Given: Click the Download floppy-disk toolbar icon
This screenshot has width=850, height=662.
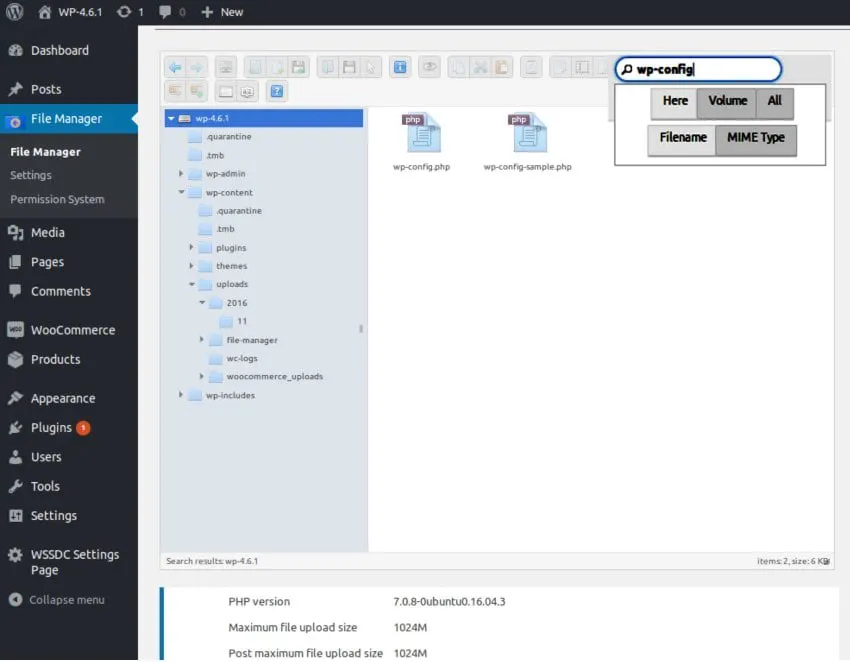Looking at the screenshot, I should 350,67.
